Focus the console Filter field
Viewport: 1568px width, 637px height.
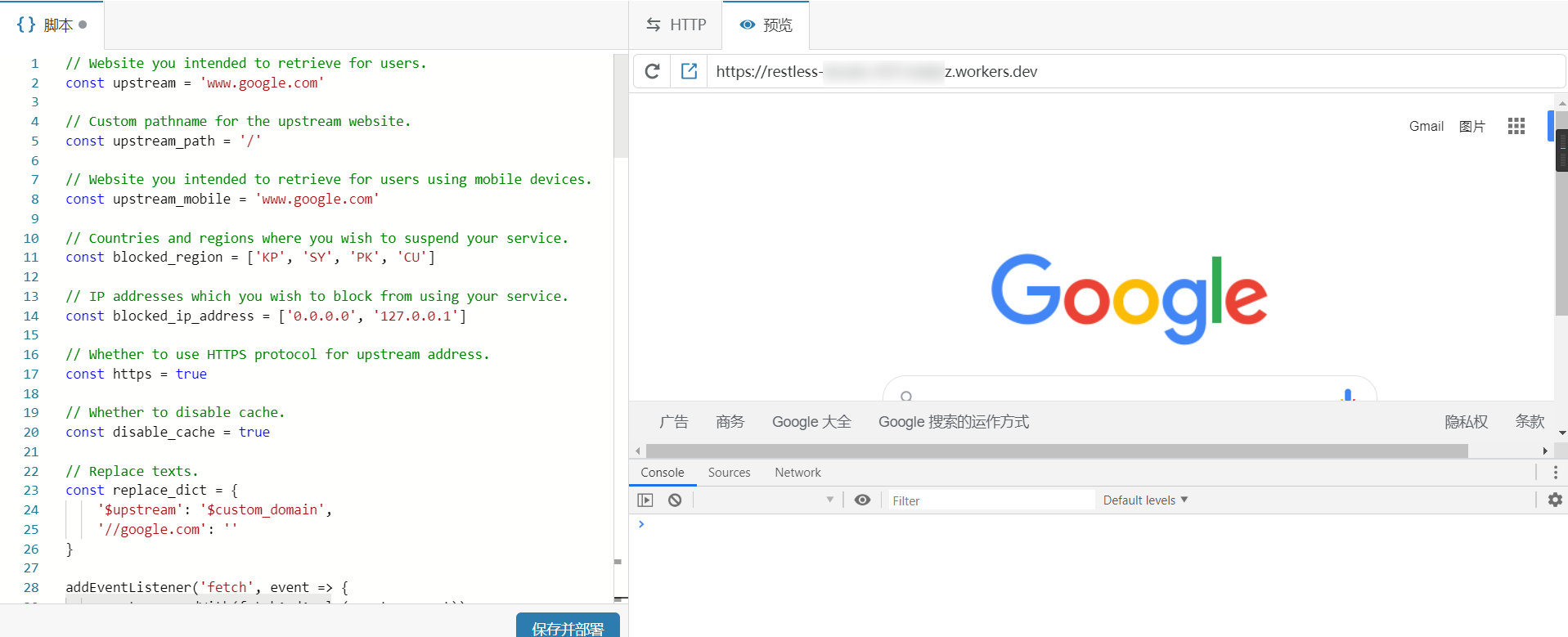point(991,500)
